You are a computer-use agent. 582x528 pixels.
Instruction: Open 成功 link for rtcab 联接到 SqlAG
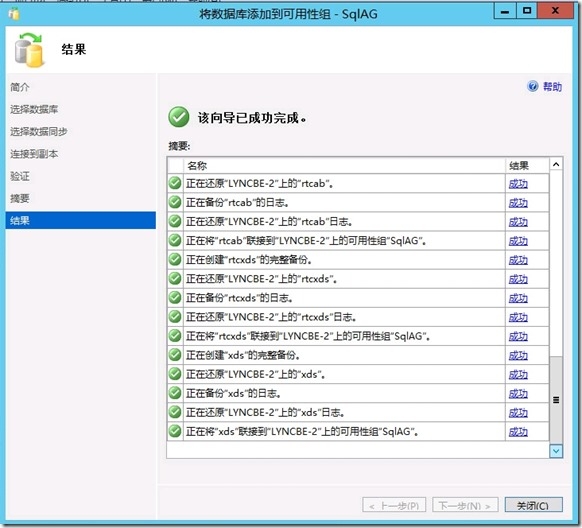click(x=518, y=241)
